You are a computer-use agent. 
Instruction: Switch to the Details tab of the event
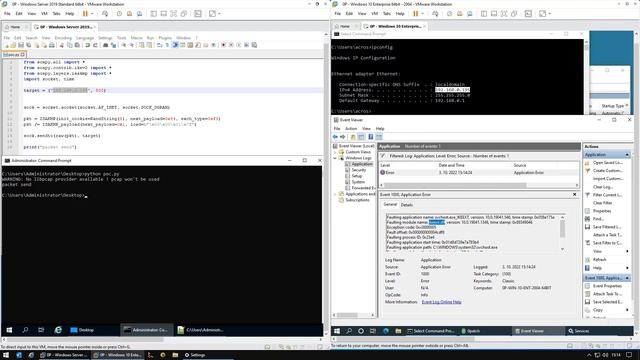pyautogui.click(x=407, y=205)
